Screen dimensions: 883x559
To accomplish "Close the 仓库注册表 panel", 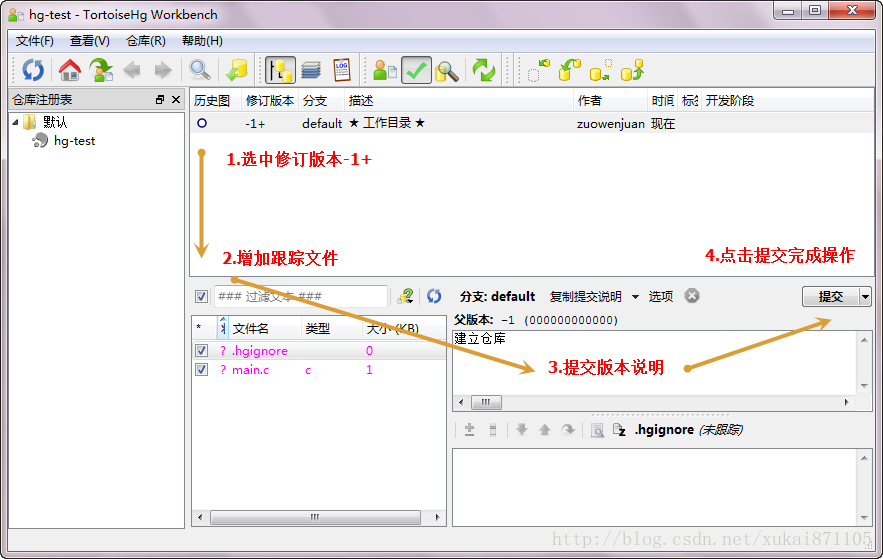I will 176,100.
